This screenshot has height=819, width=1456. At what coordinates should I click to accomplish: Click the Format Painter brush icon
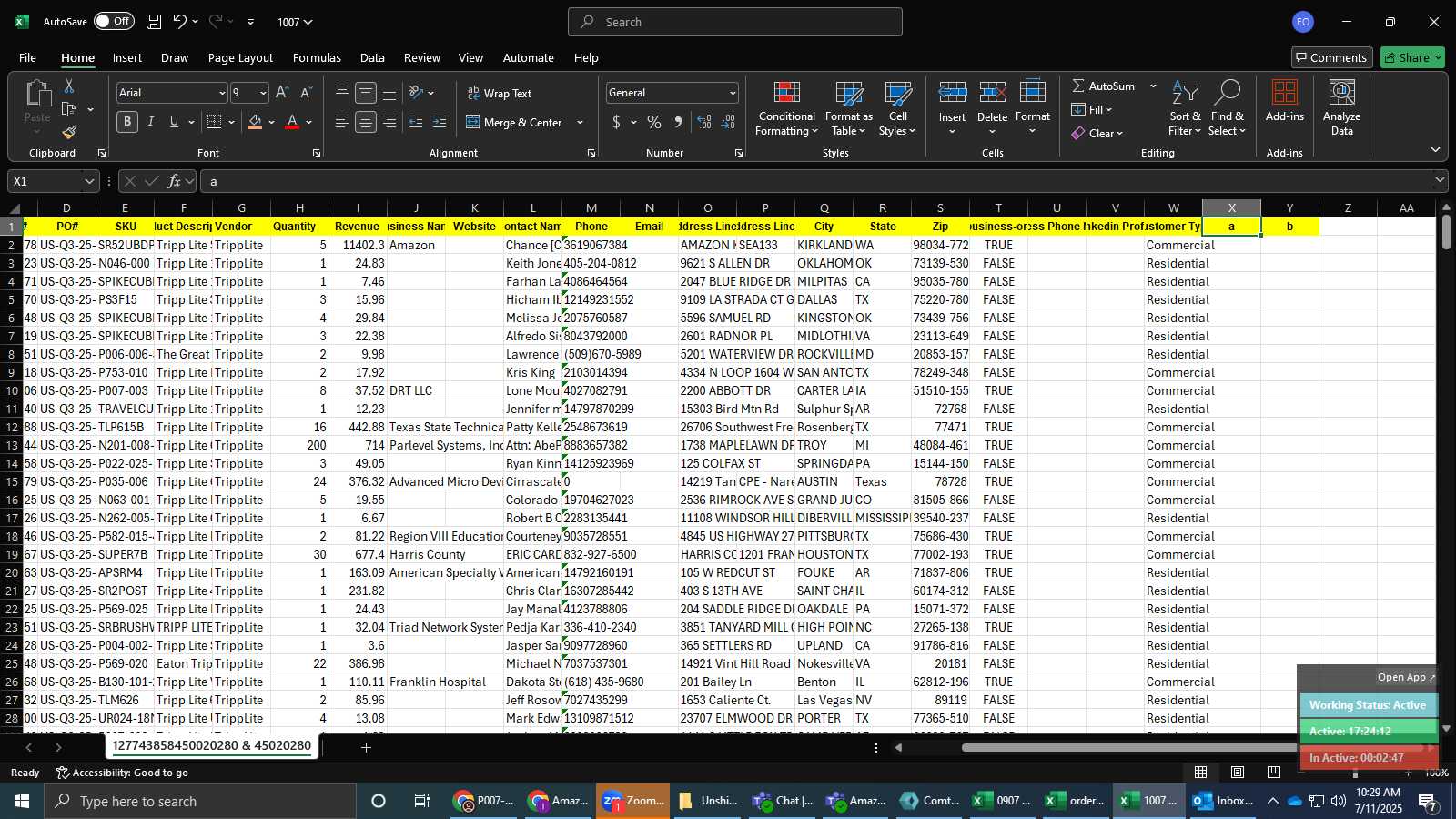(x=69, y=133)
